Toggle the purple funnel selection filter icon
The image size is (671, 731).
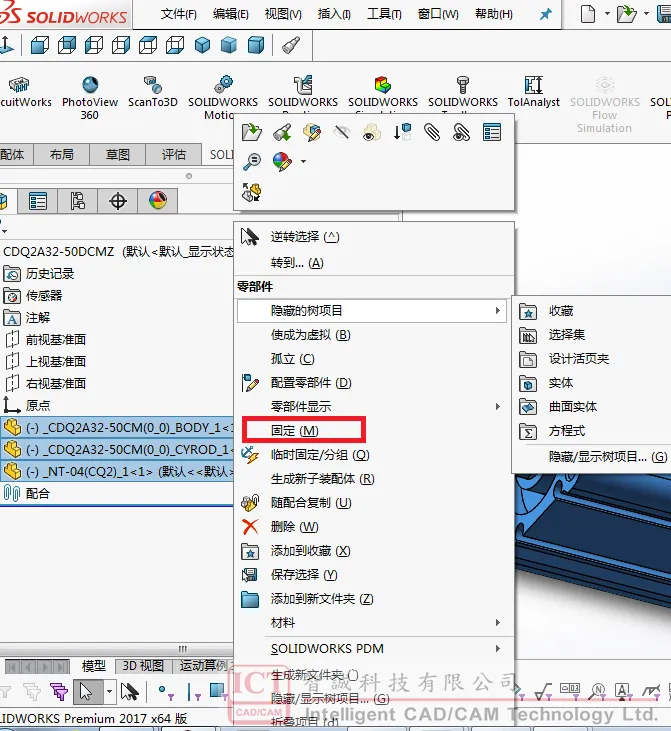click(x=59, y=692)
